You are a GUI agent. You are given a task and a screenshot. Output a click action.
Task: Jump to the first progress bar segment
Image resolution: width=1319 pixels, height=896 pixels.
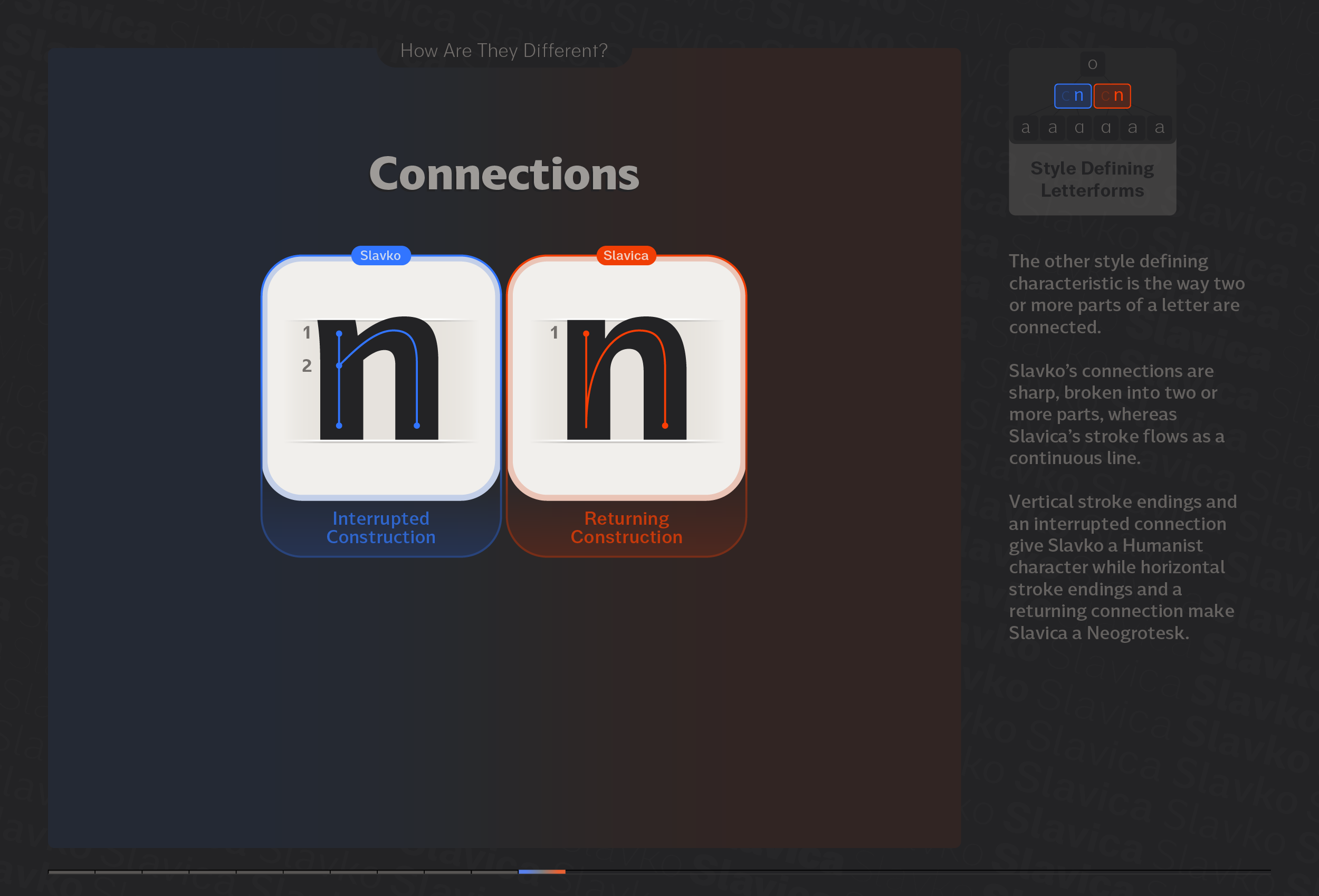click(x=72, y=872)
